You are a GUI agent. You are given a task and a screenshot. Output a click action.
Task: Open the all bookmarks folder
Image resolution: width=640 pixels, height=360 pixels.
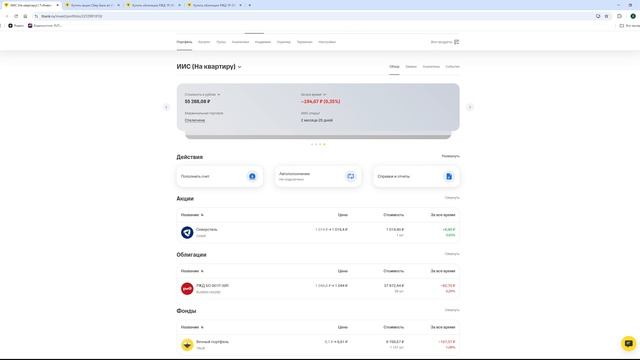tap(629, 25)
